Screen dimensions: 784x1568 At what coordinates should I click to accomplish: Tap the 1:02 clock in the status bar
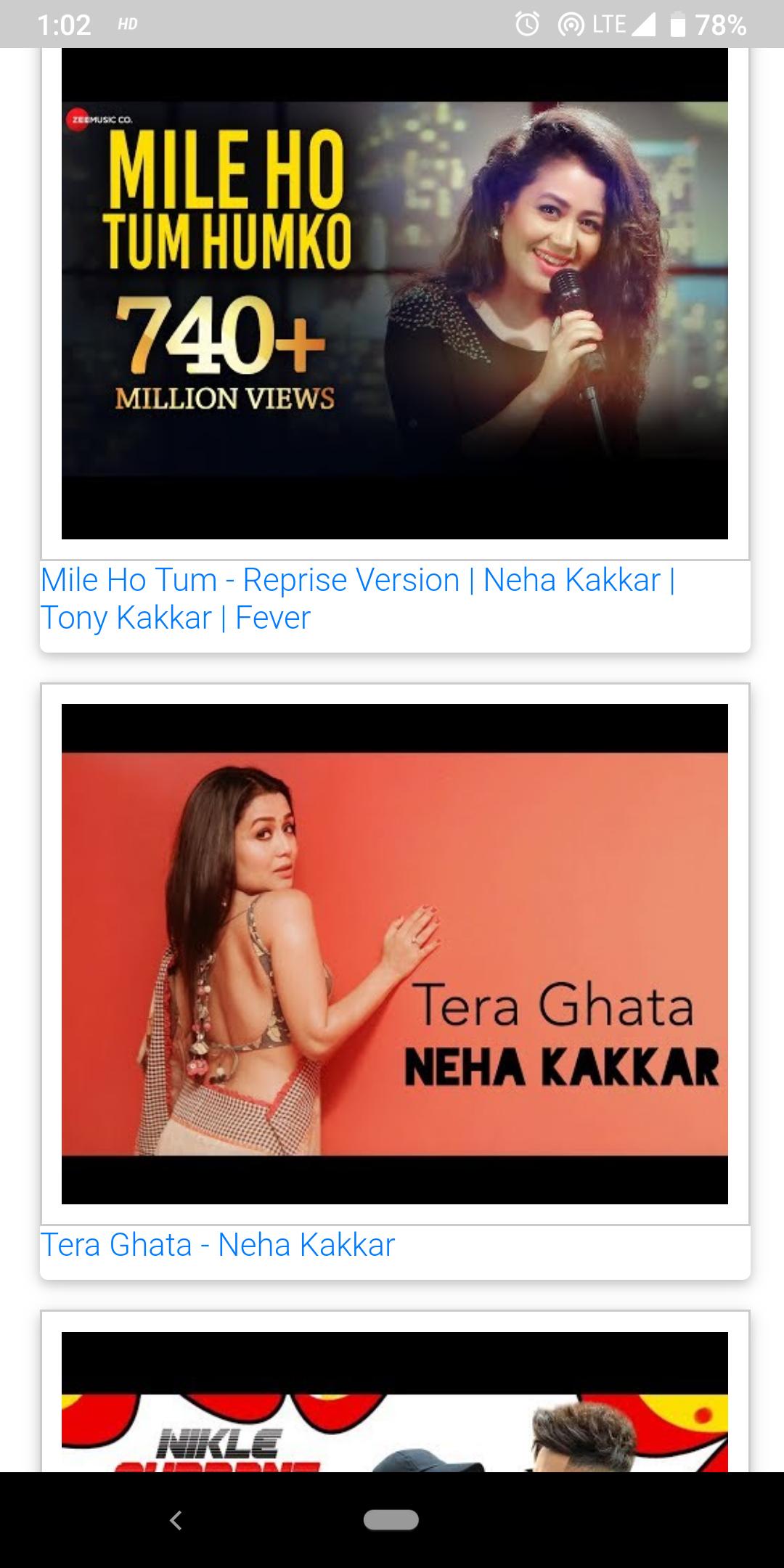64,25
